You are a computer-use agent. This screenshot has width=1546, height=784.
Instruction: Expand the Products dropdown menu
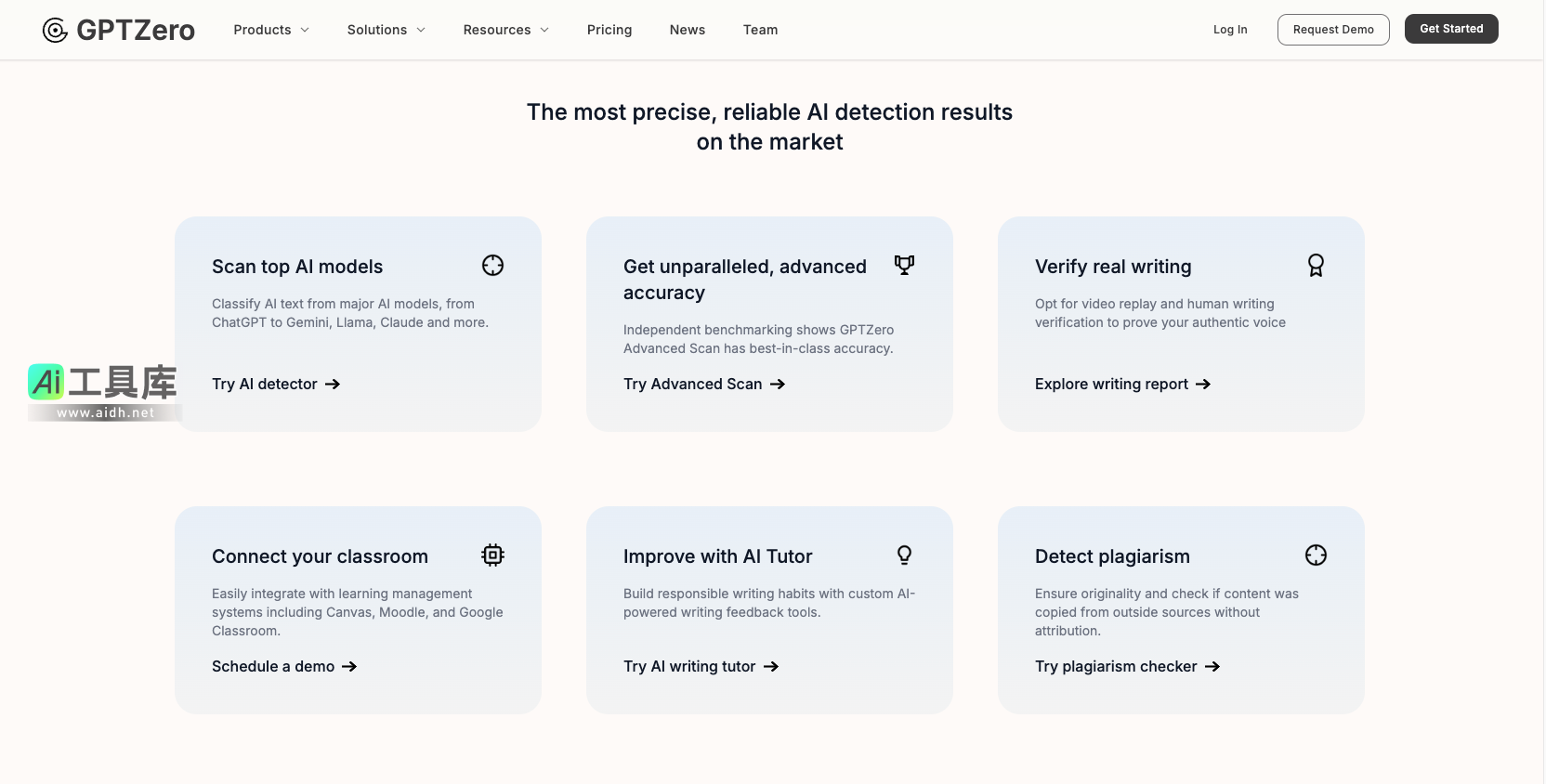(270, 30)
